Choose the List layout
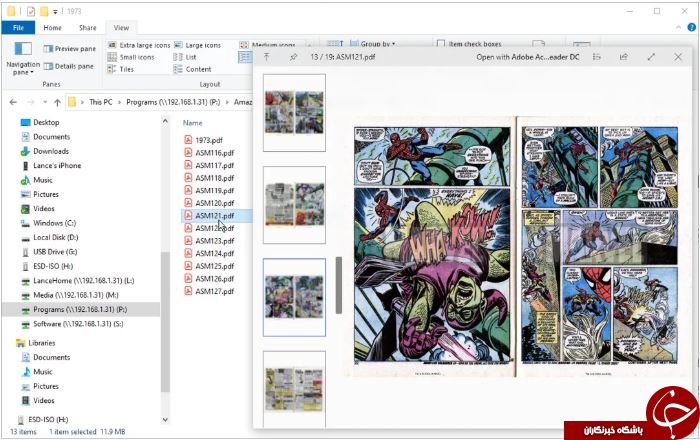Image resolution: width=700 pixels, height=440 pixels. pyautogui.click(x=185, y=57)
